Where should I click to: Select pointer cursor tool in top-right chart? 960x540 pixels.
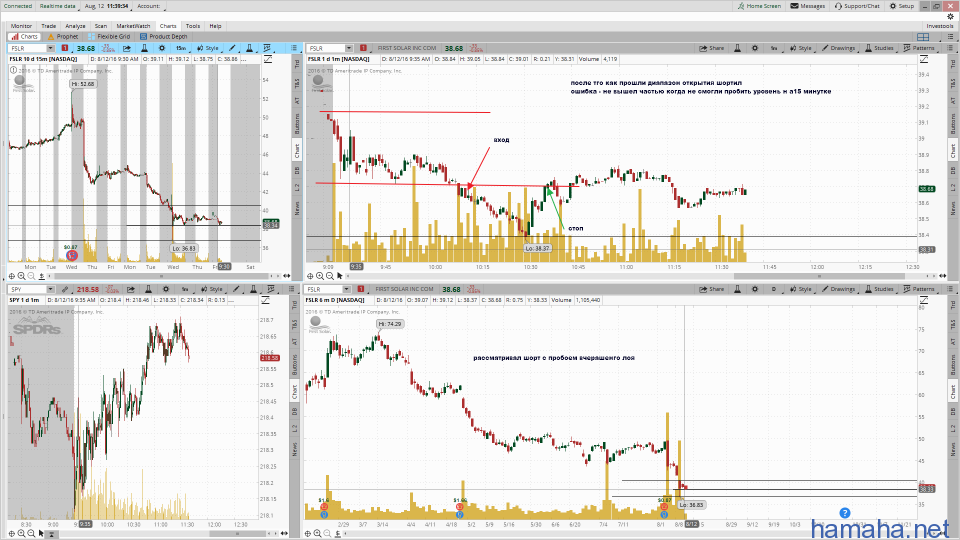point(340,276)
